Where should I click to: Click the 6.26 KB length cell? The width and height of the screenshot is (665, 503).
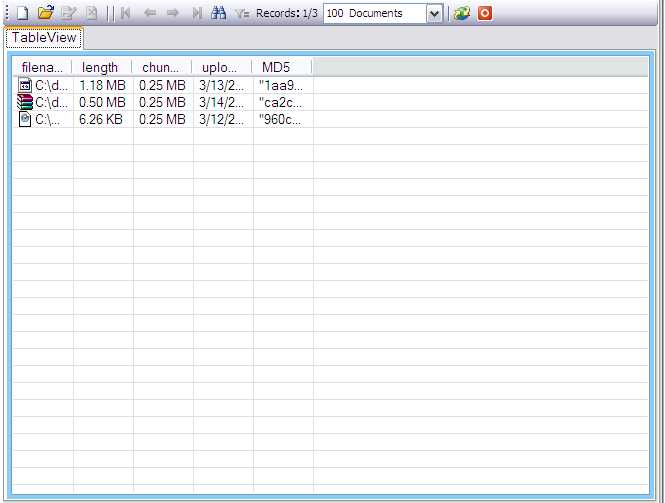coord(103,119)
